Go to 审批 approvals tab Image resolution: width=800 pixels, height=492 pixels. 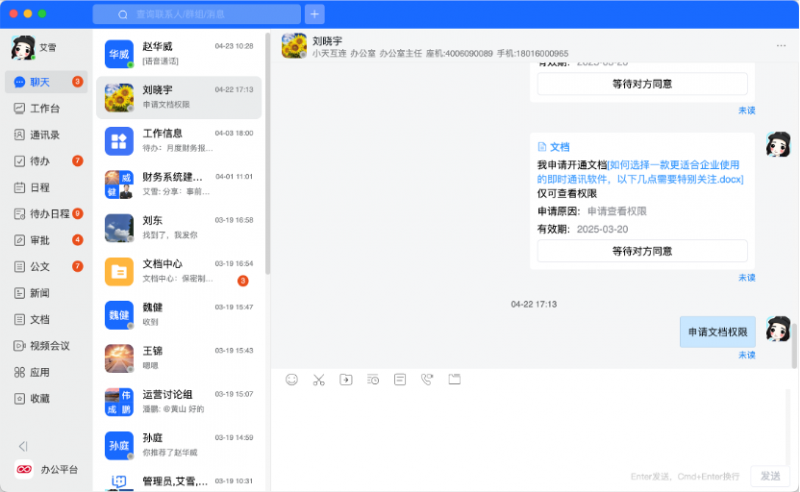pyautogui.click(x=40, y=240)
